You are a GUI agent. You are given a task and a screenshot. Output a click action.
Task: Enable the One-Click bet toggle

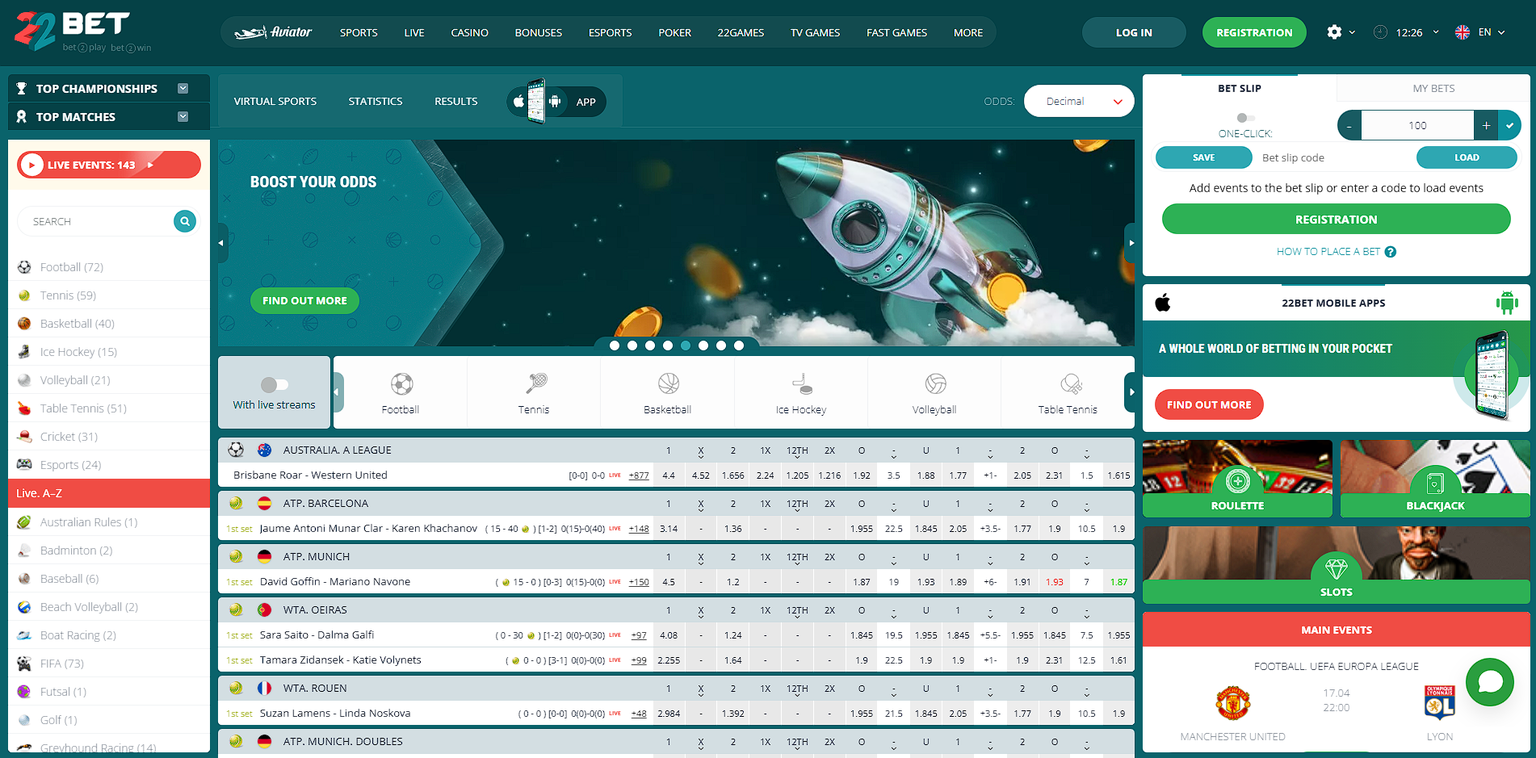coord(1245,118)
